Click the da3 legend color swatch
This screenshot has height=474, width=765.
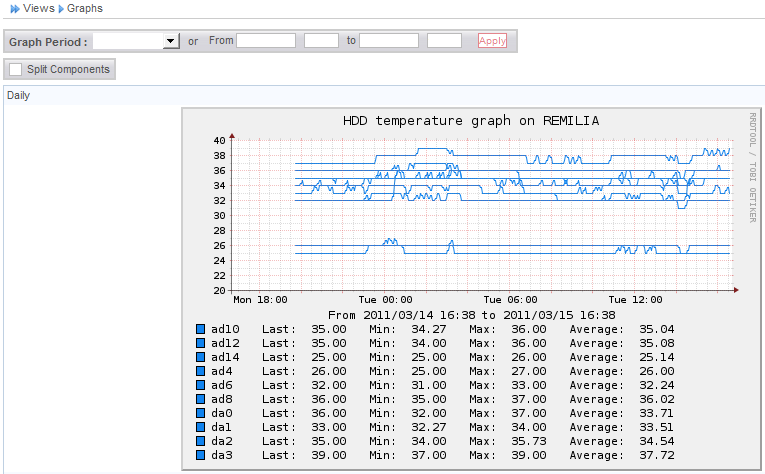[201, 455]
